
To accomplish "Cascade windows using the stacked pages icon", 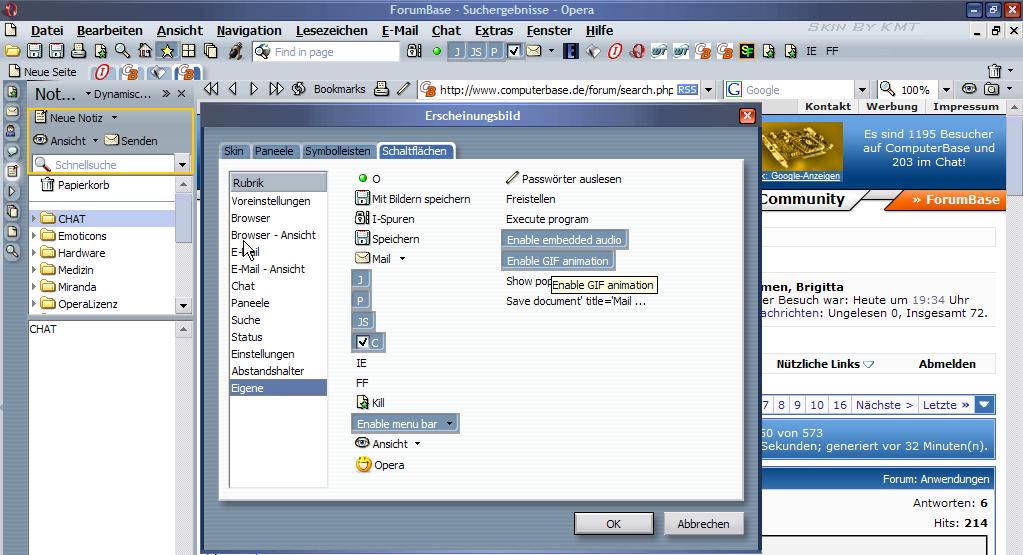I will (x=210, y=51).
